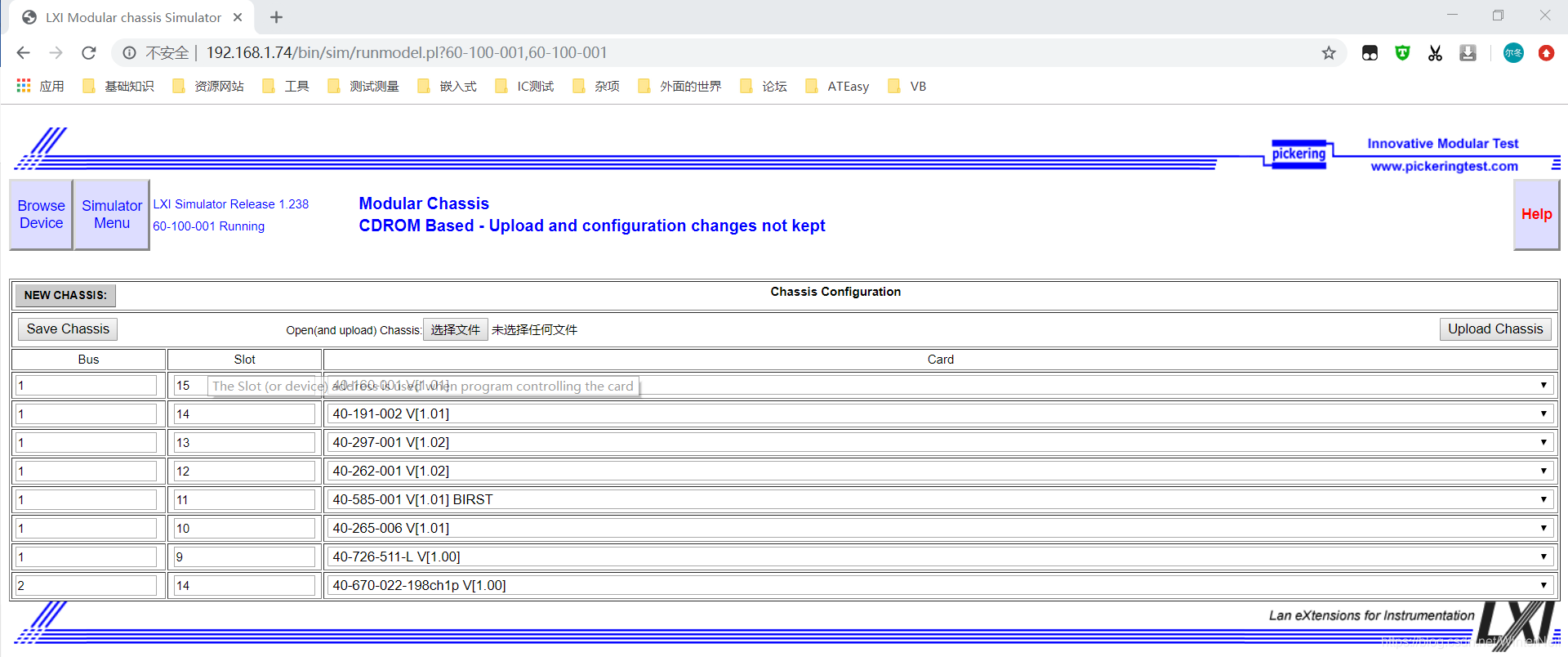
Task: Open the 资源网站 bookmark folder
Action: click(208, 86)
